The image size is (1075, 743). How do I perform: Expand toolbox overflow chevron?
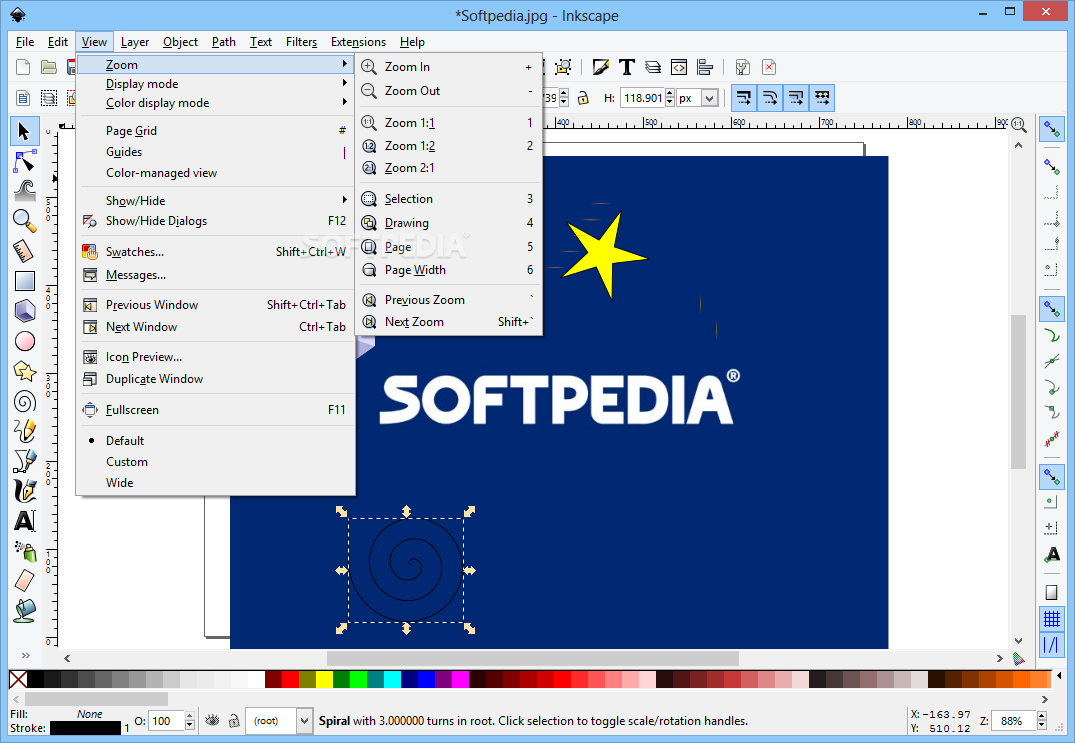(x=25, y=655)
